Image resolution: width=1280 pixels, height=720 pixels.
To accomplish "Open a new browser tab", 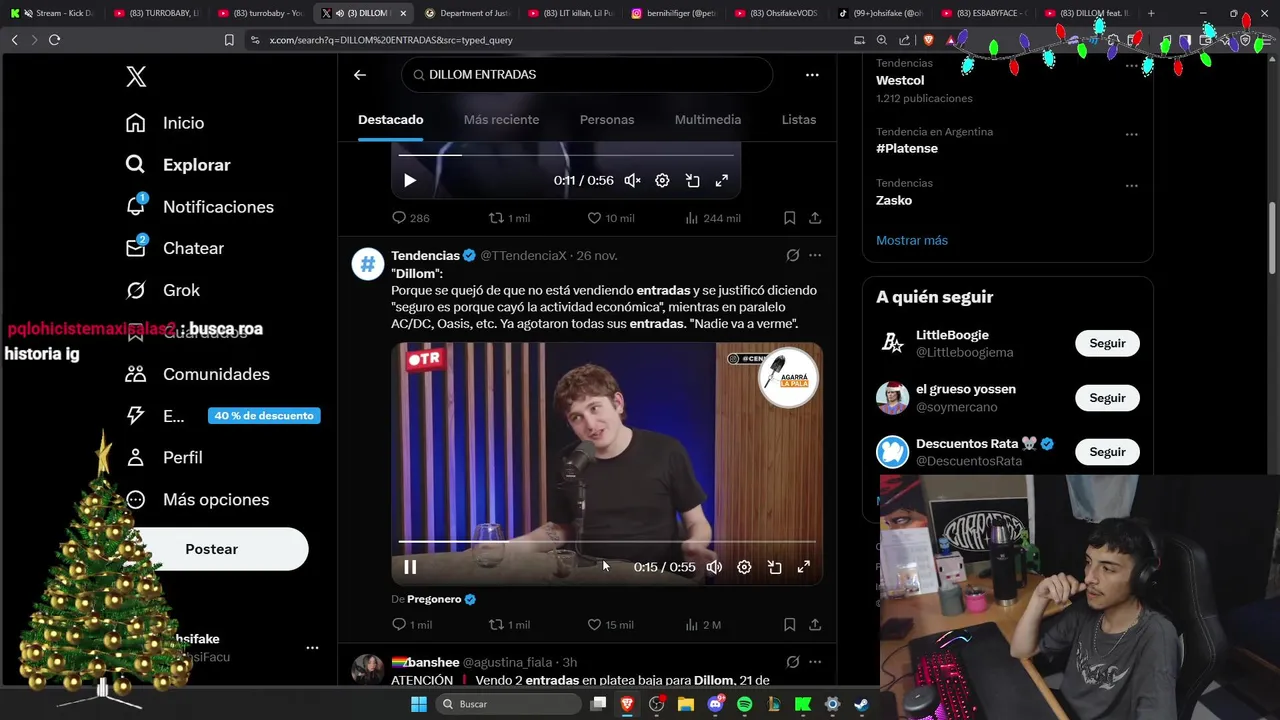I will (x=1151, y=13).
